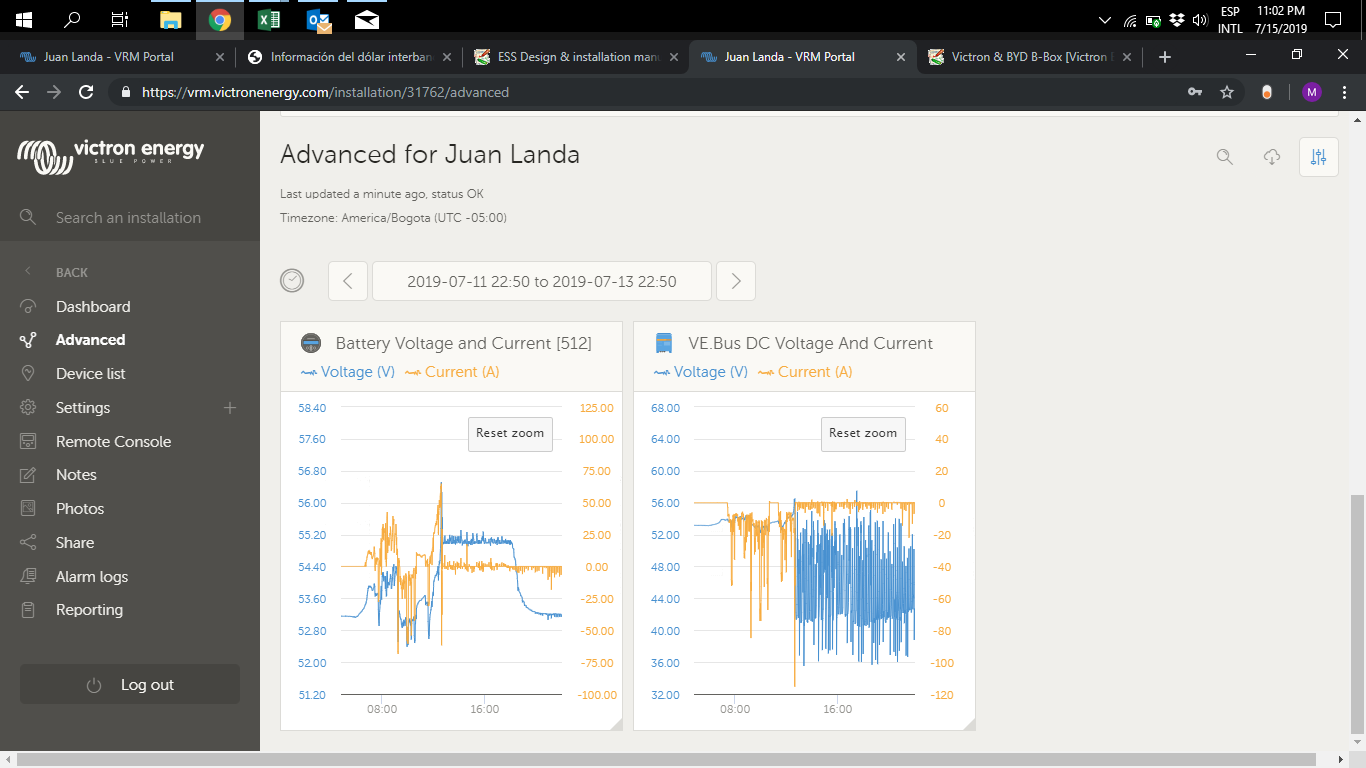This screenshot has height=768, width=1366.
Task: Click the Battery chart resize corner handle
Action: (616, 724)
